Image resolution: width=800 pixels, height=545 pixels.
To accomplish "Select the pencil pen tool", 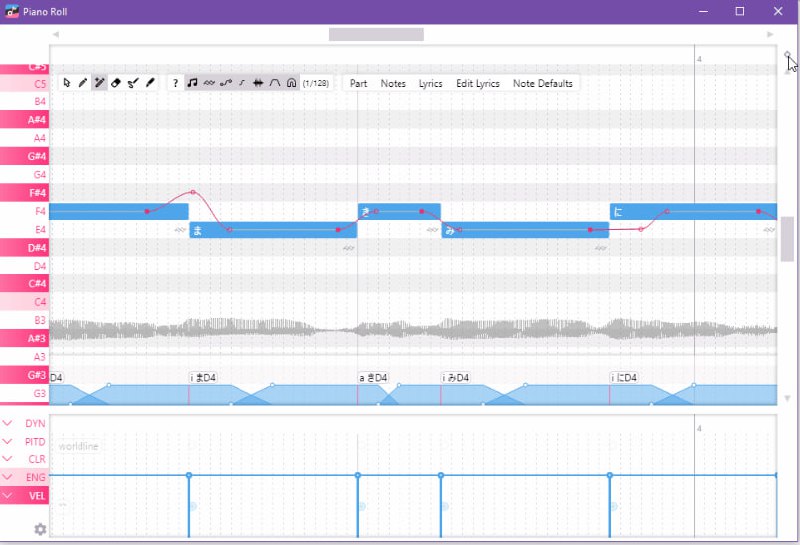I will point(83,84).
